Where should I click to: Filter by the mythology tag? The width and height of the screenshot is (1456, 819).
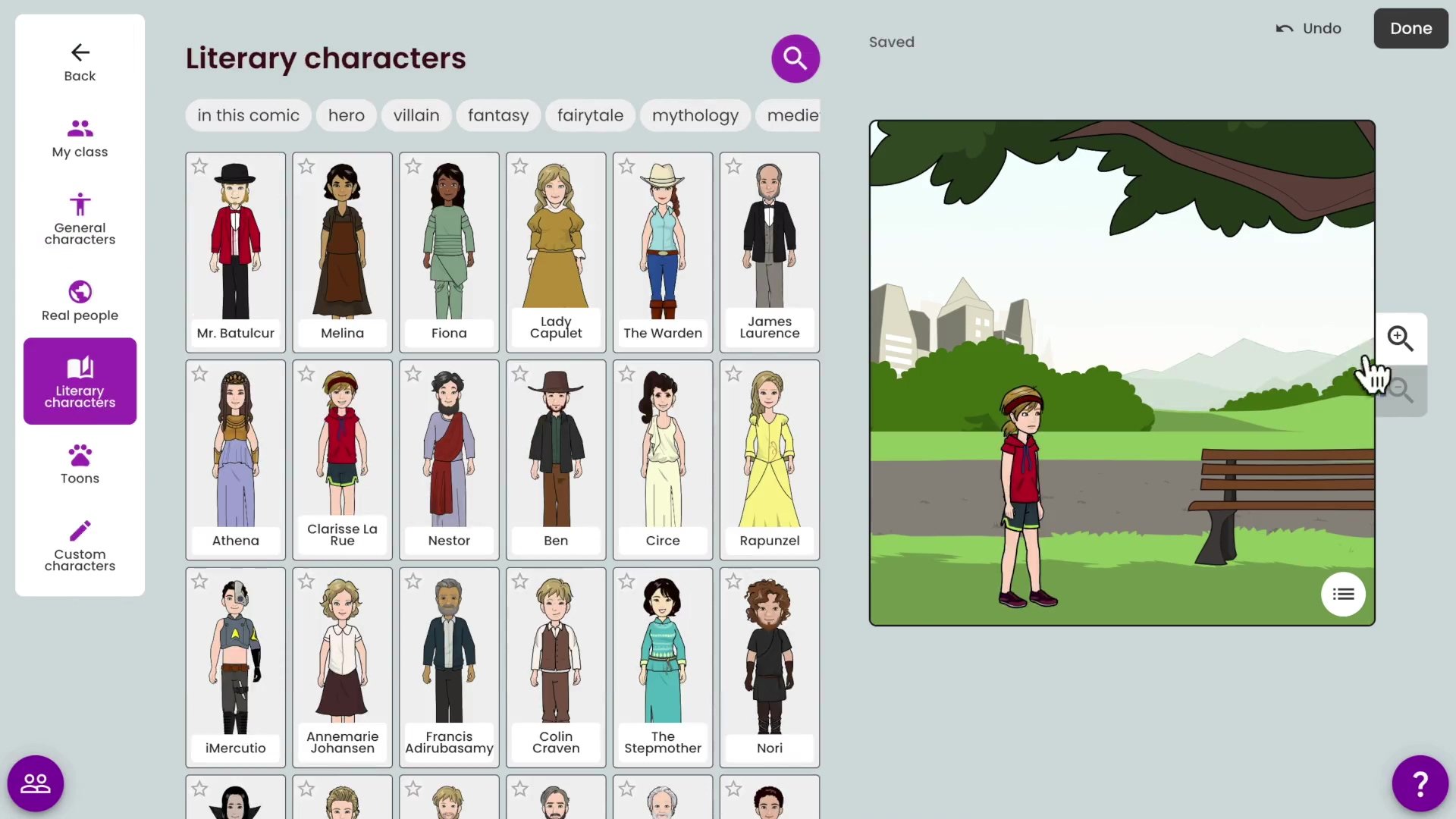pyautogui.click(x=695, y=115)
